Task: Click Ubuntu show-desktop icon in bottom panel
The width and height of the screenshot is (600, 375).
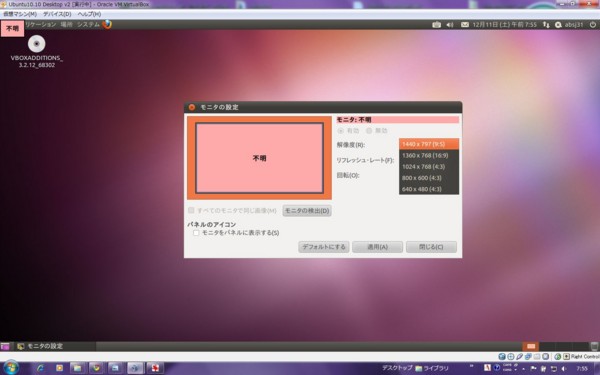Action: pyautogui.click(x=5, y=346)
